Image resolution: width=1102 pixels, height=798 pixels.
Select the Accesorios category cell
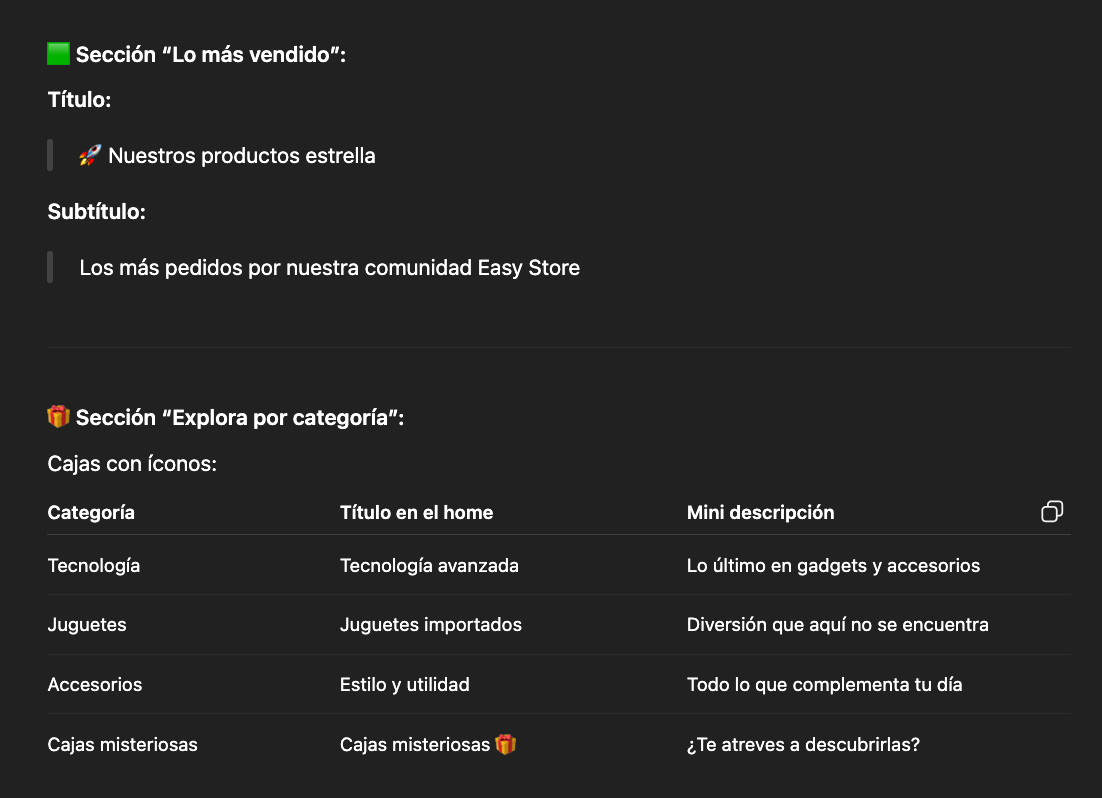(x=95, y=684)
